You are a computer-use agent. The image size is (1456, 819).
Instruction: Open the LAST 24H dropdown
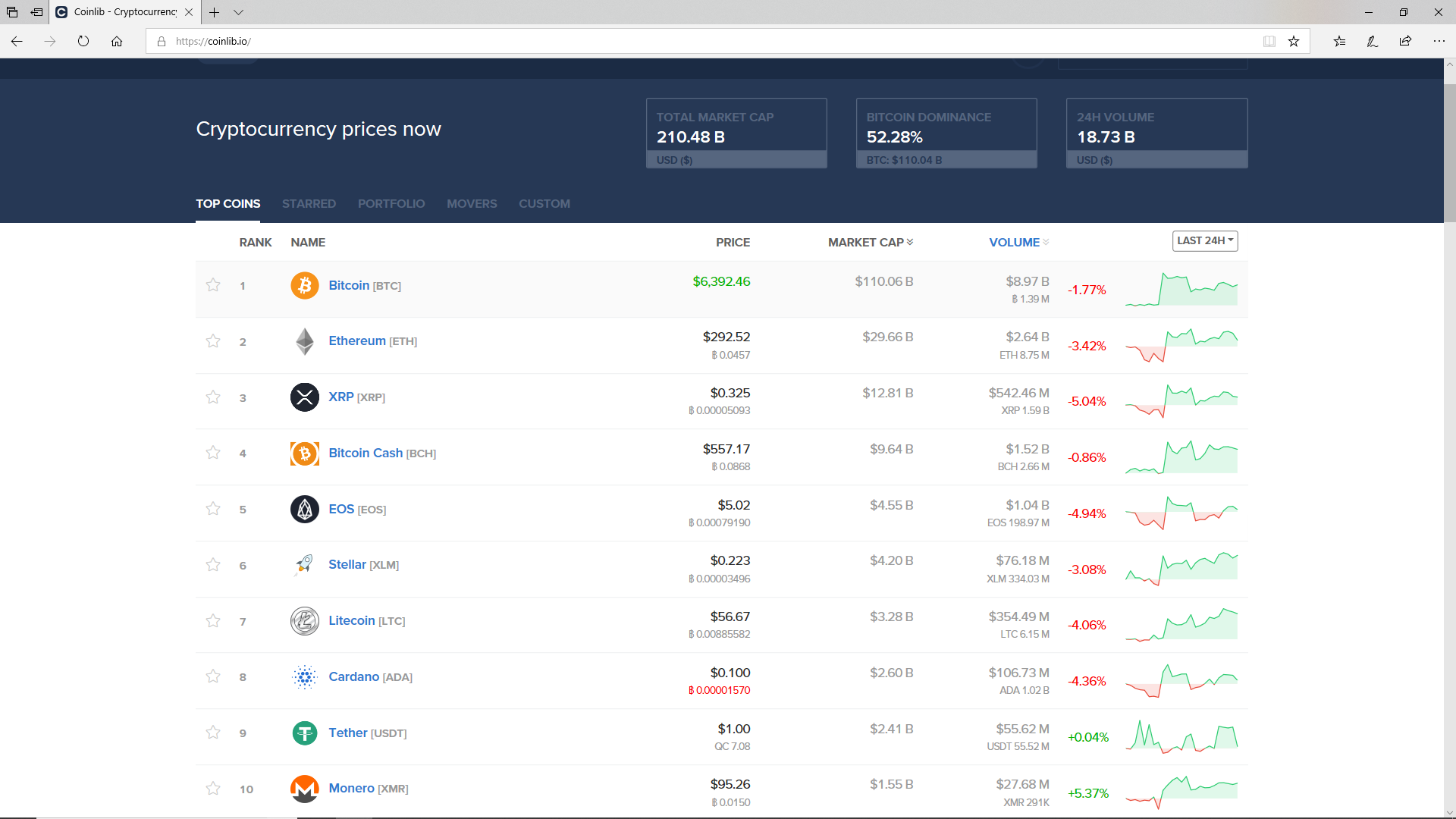[1204, 240]
